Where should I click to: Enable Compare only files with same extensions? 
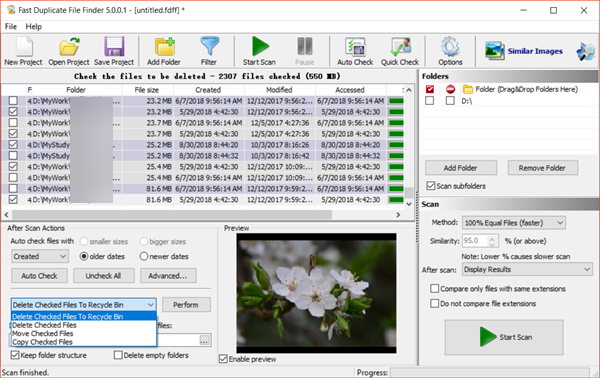434,288
